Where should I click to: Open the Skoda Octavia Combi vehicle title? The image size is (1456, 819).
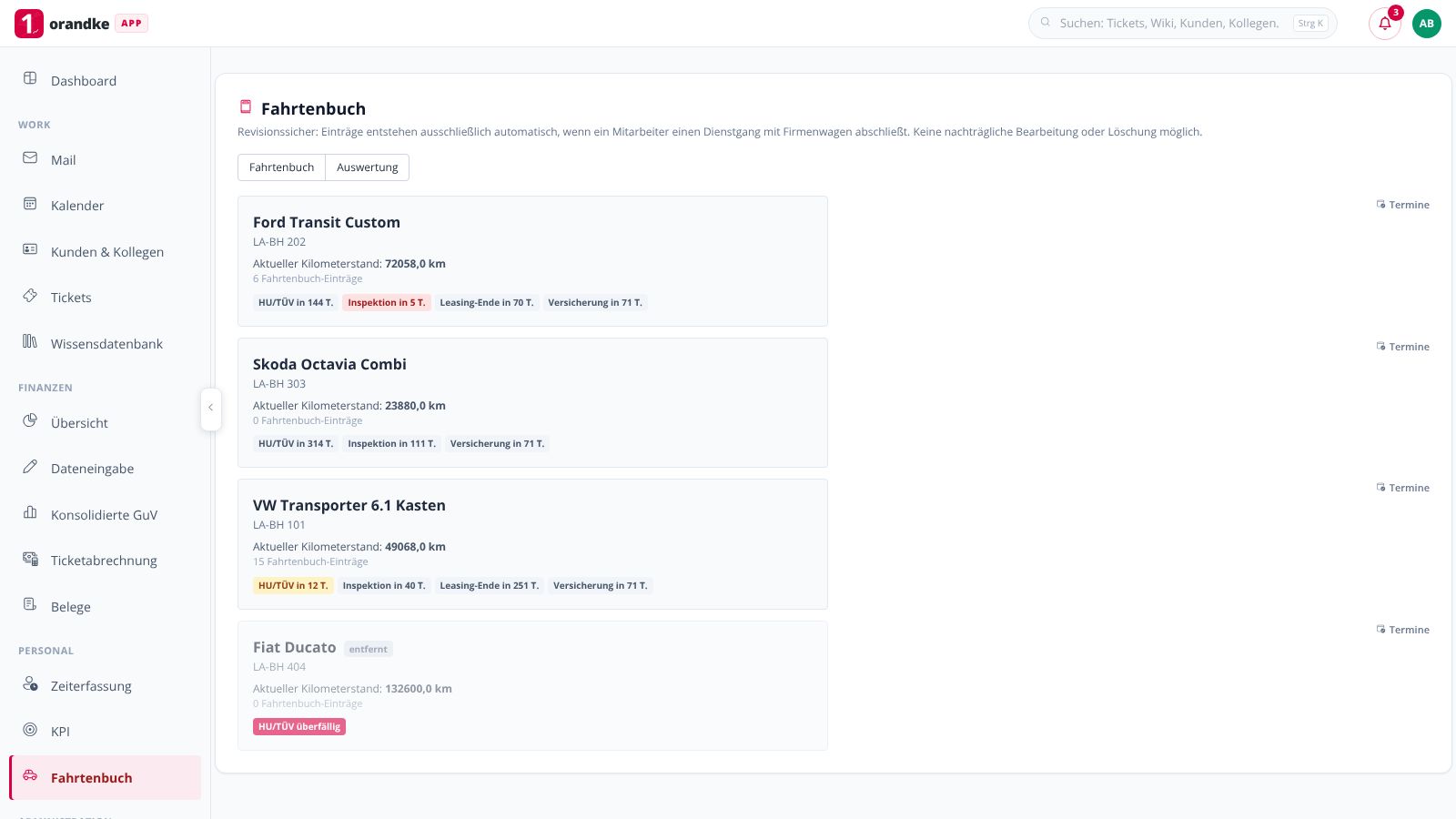pyautogui.click(x=329, y=364)
